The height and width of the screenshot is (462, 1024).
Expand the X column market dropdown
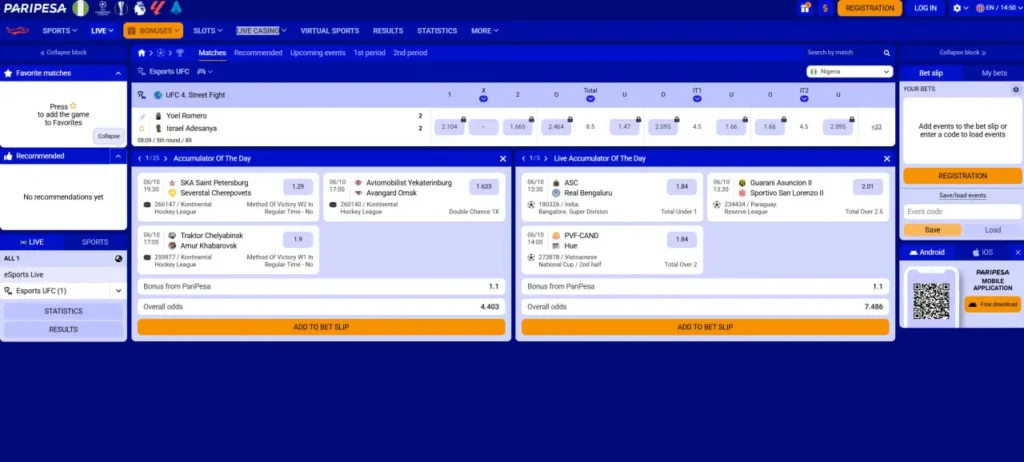tap(483, 99)
